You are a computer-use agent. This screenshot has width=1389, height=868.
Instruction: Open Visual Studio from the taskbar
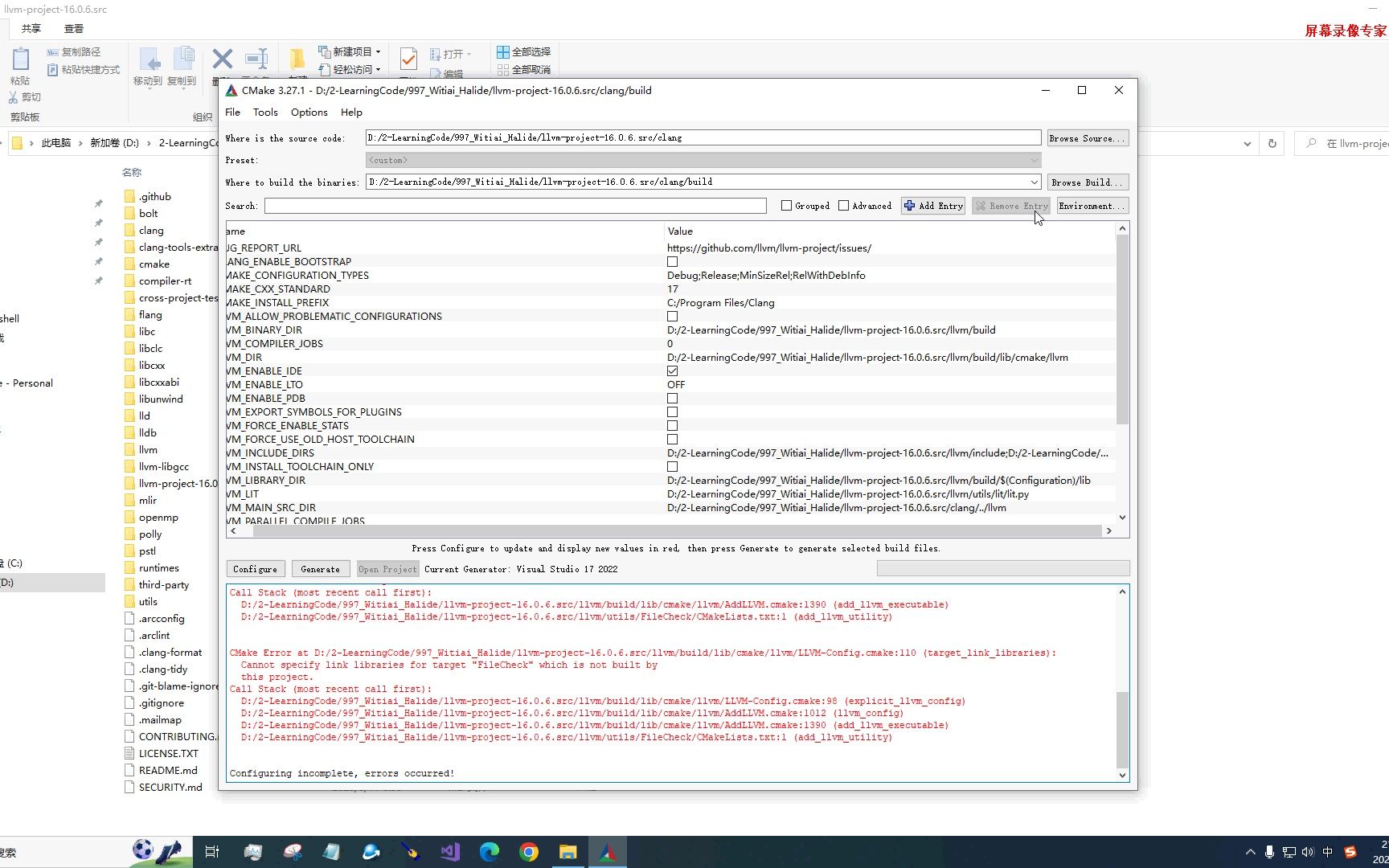click(x=450, y=852)
